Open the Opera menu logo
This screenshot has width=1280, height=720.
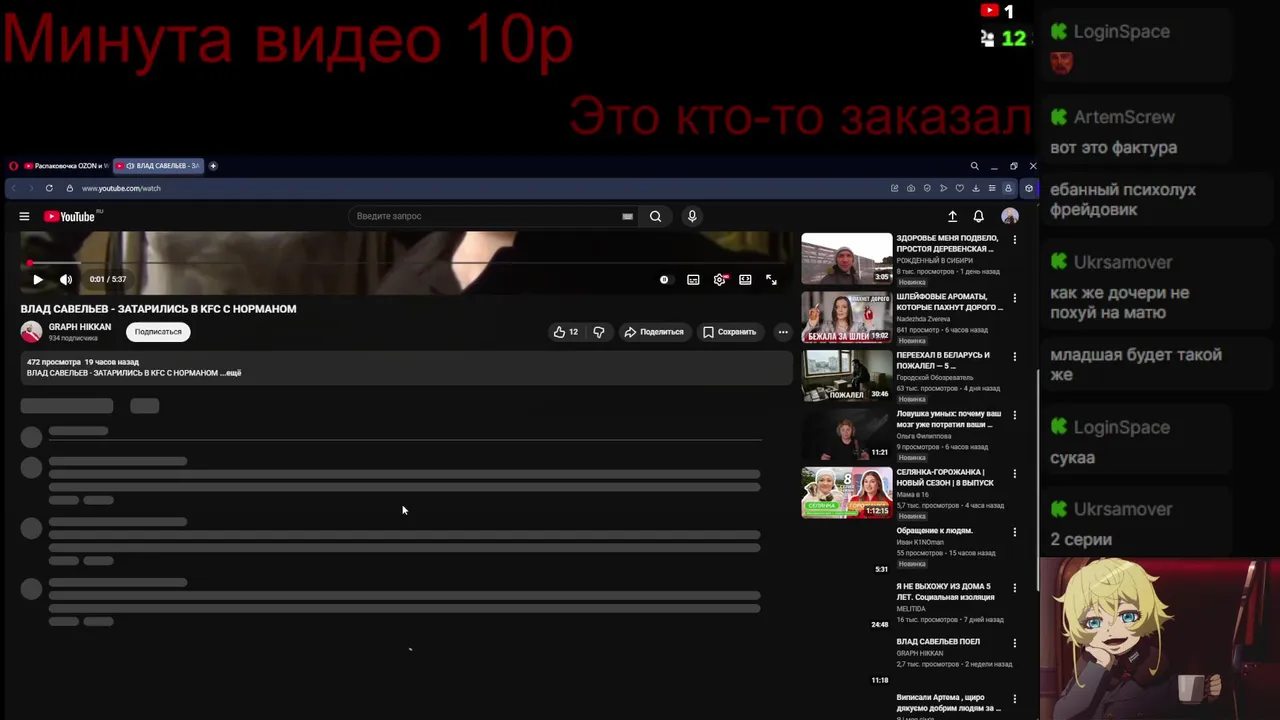pyautogui.click(x=13, y=166)
